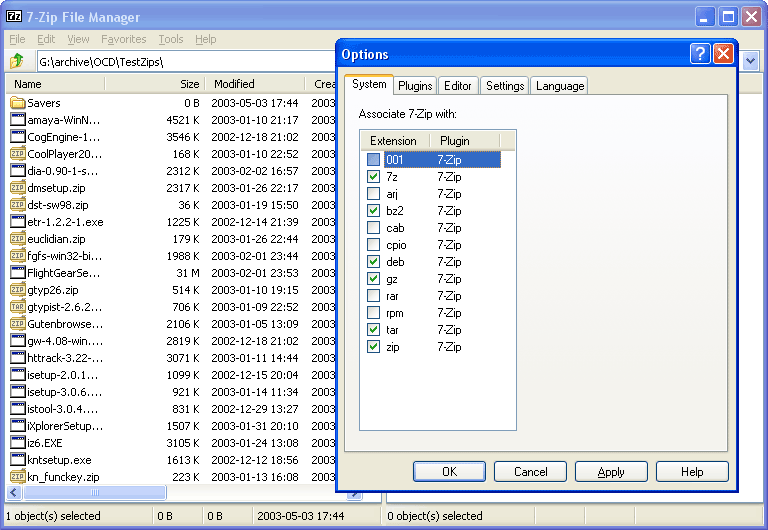Screen dimensions: 768x530
Task: Sort by the Modified column header
Action: point(255,84)
